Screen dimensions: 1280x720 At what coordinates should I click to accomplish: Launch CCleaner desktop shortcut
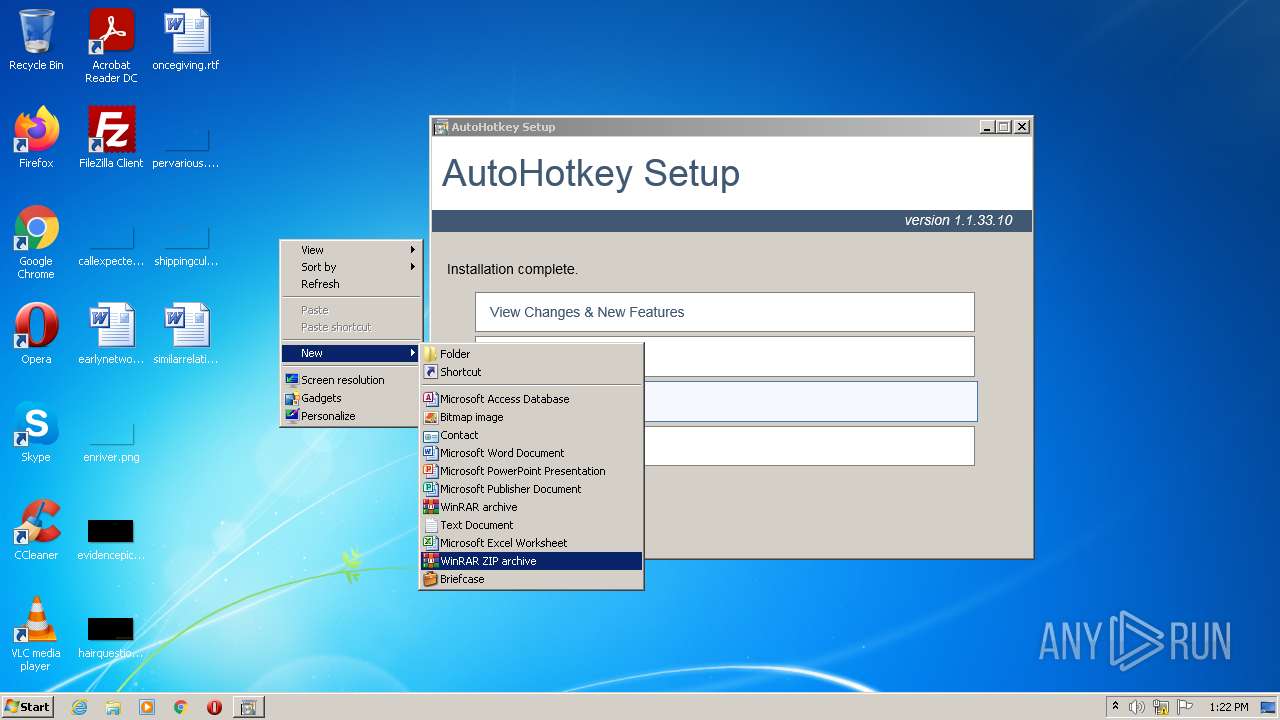click(36, 530)
